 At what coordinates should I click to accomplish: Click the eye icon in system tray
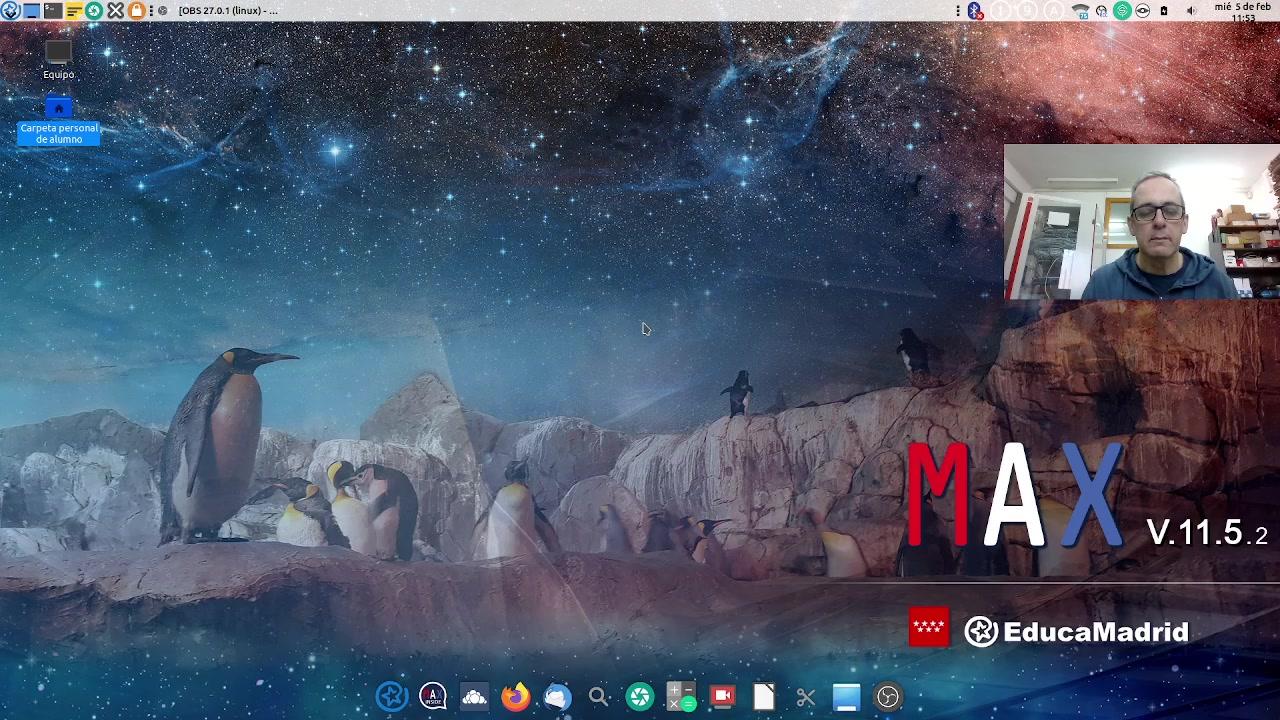1143,10
